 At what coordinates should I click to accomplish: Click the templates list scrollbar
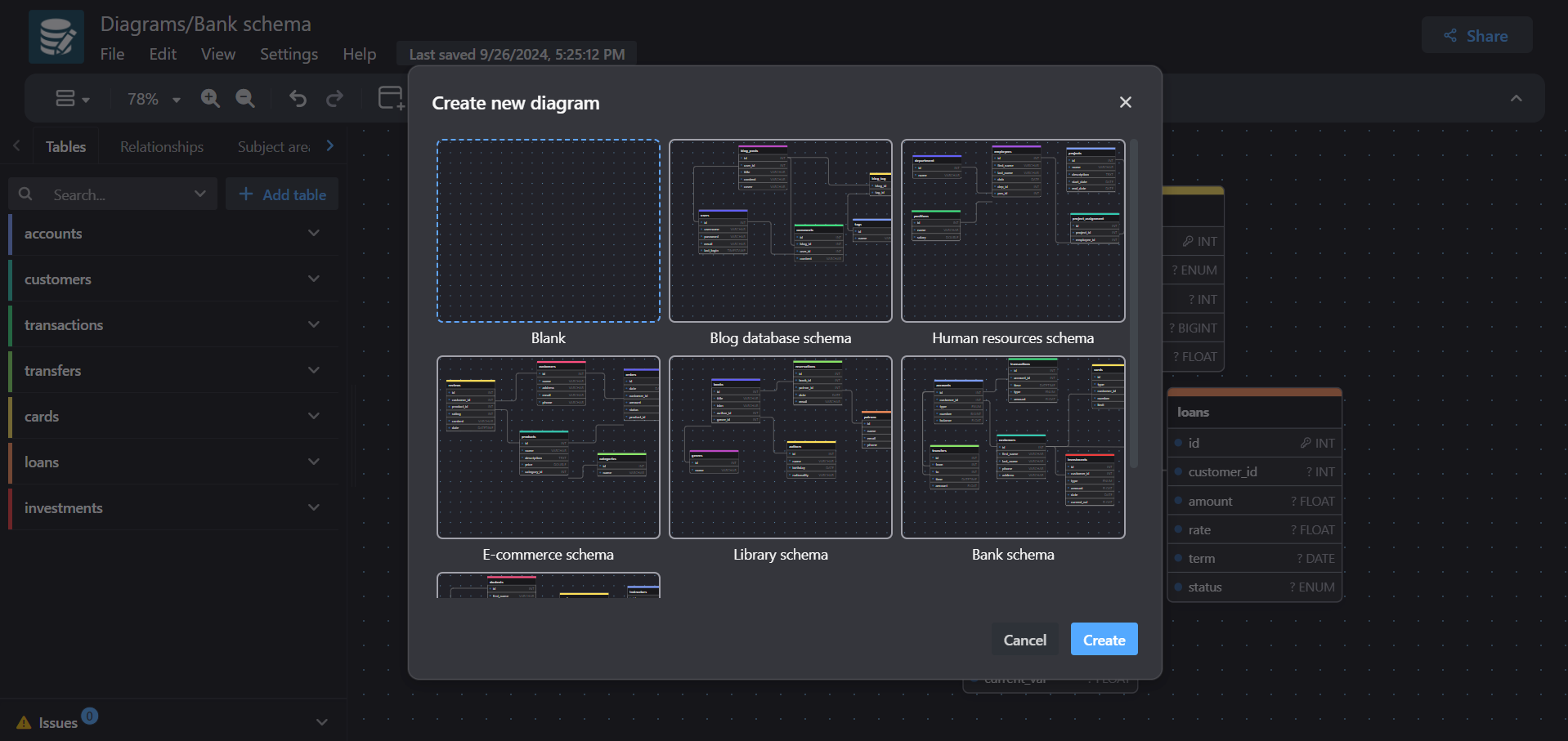coord(1134,304)
